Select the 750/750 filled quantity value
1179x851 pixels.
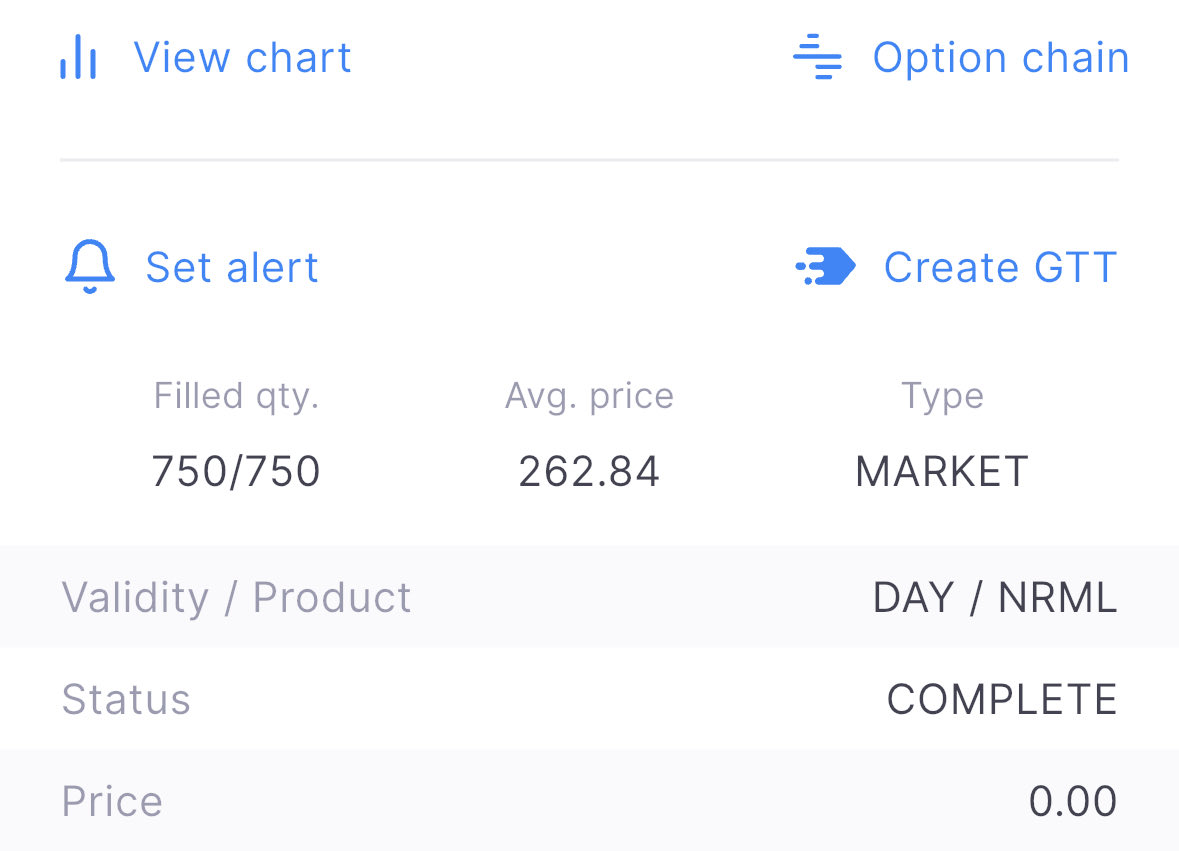point(236,471)
